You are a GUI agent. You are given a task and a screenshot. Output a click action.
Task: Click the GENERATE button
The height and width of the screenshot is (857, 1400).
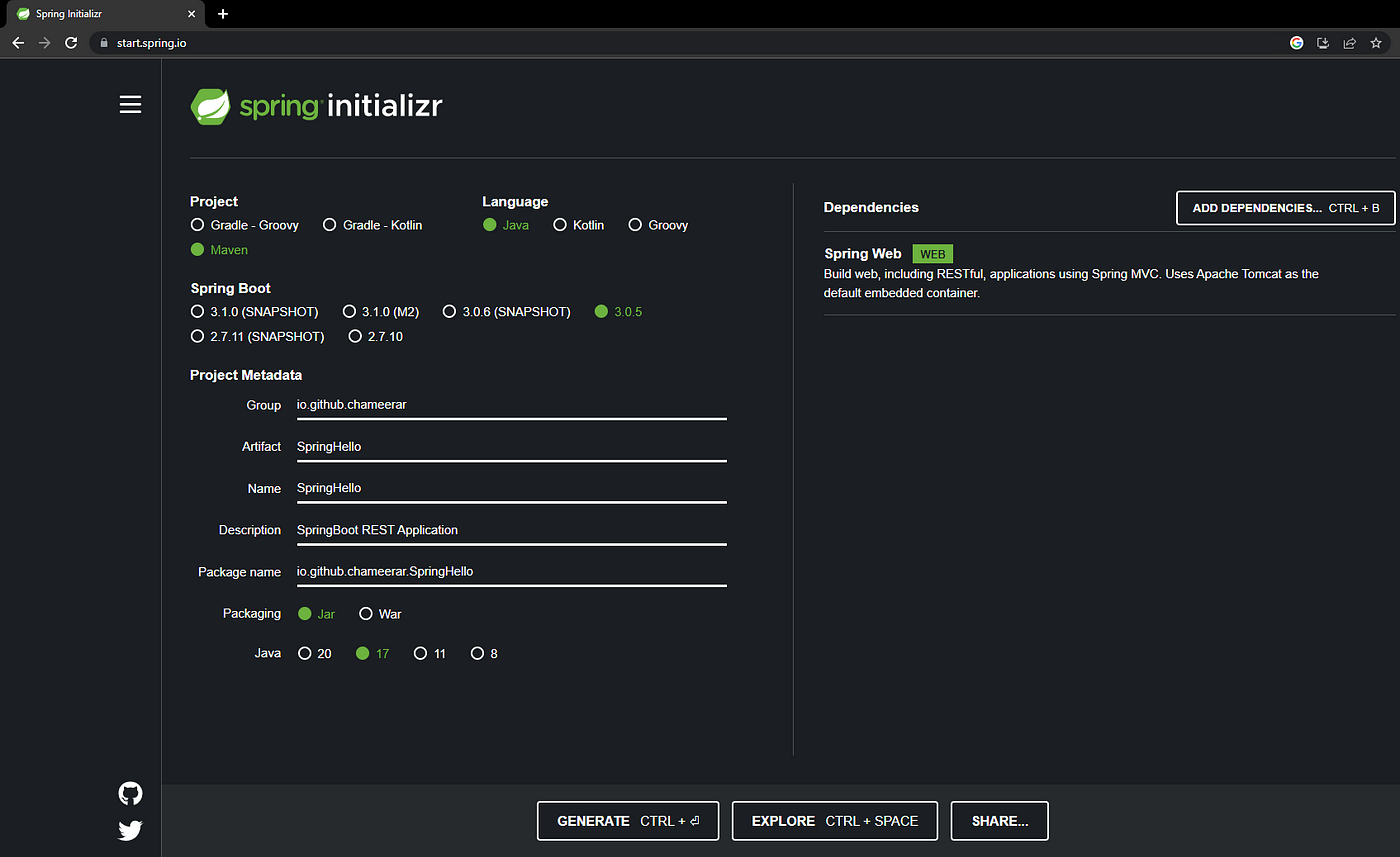pyautogui.click(x=628, y=821)
